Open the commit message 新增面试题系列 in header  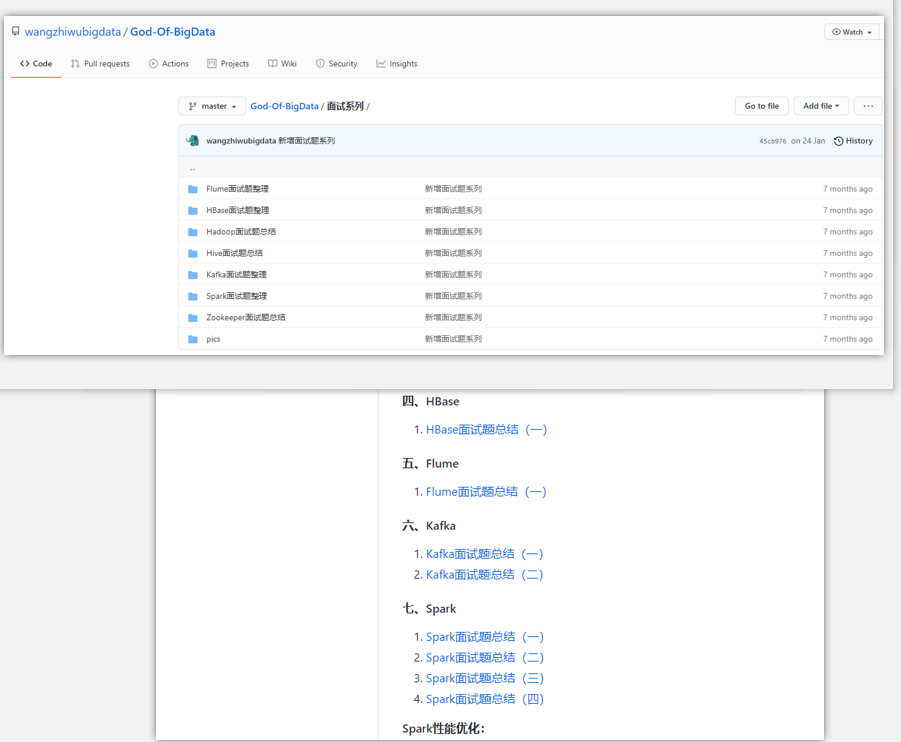coord(307,141)
